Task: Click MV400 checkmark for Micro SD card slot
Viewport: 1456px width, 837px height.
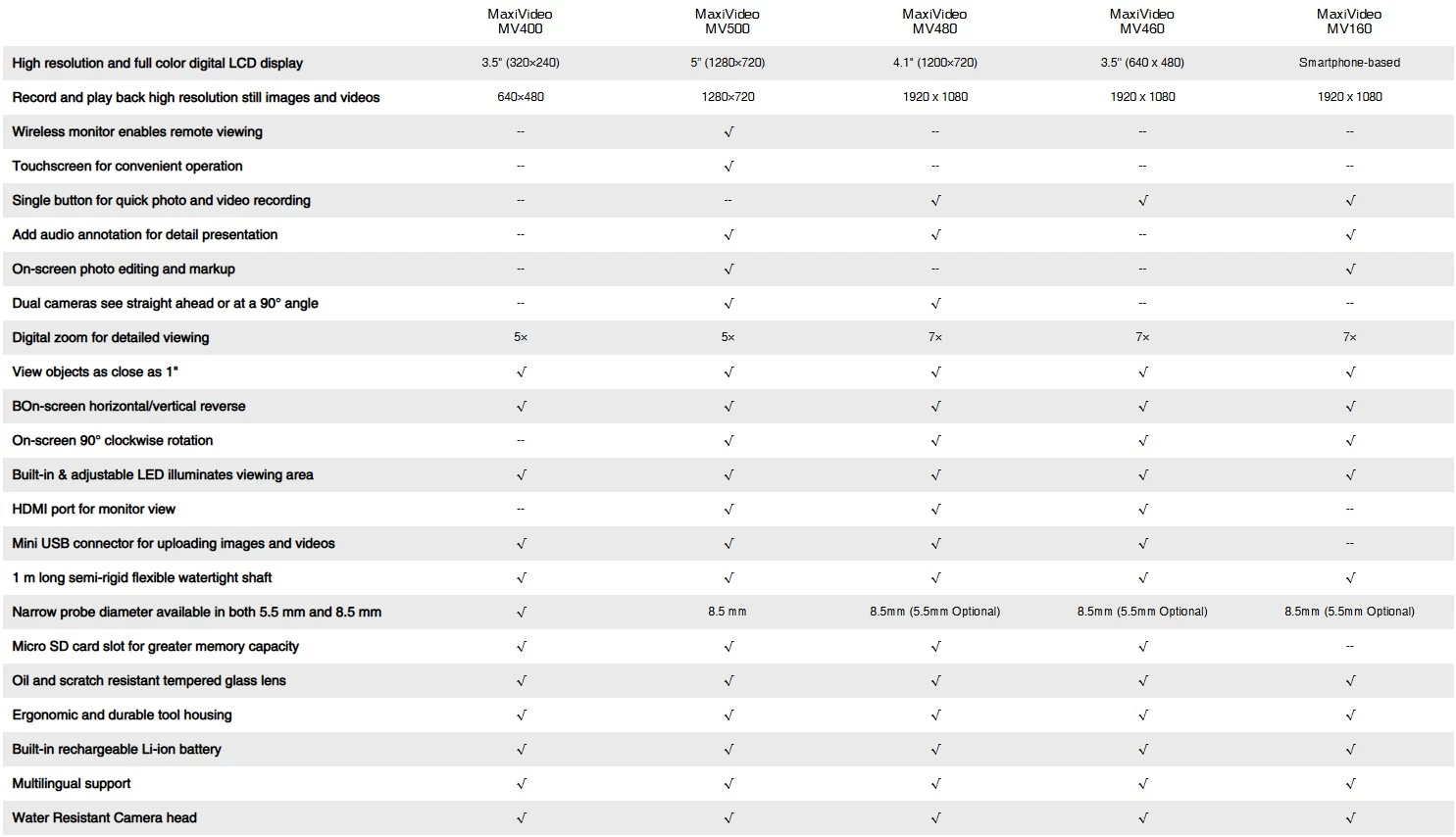Action: (521, 647)
